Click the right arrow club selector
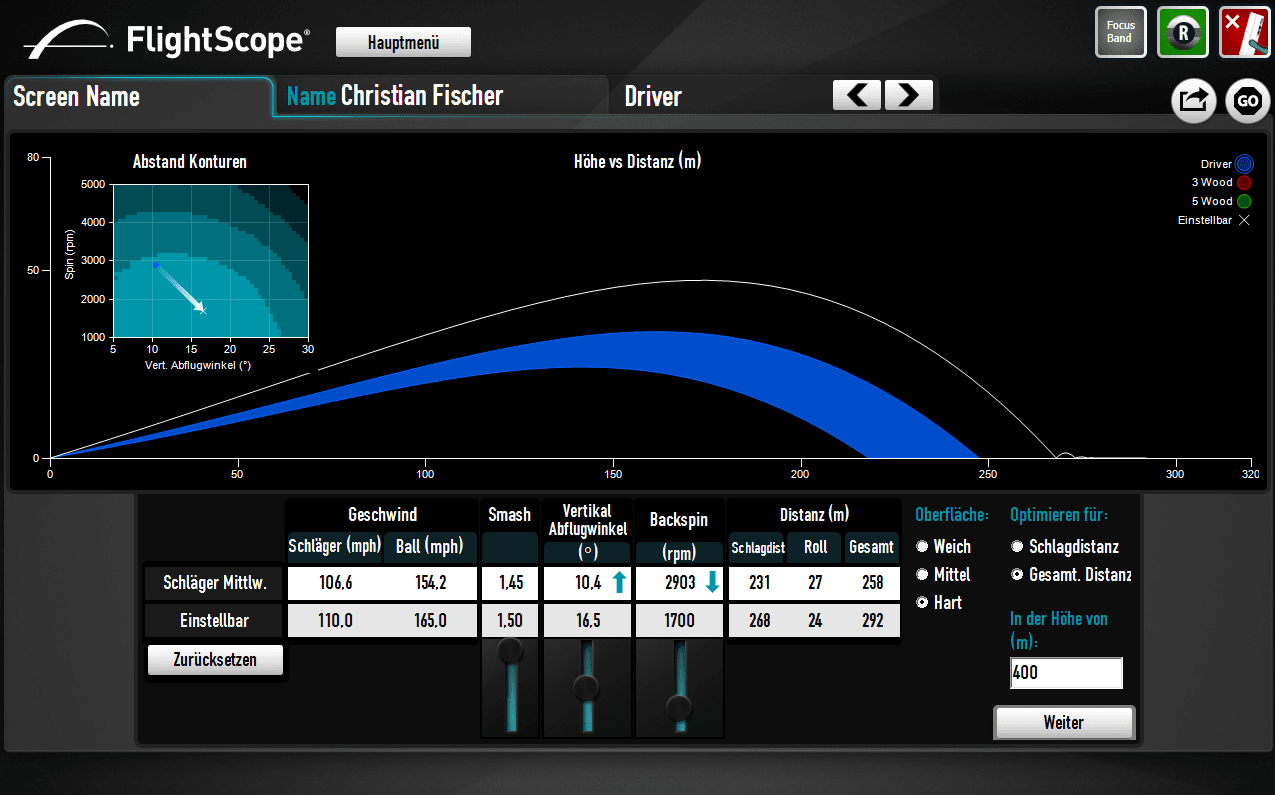 pos(908,95)
